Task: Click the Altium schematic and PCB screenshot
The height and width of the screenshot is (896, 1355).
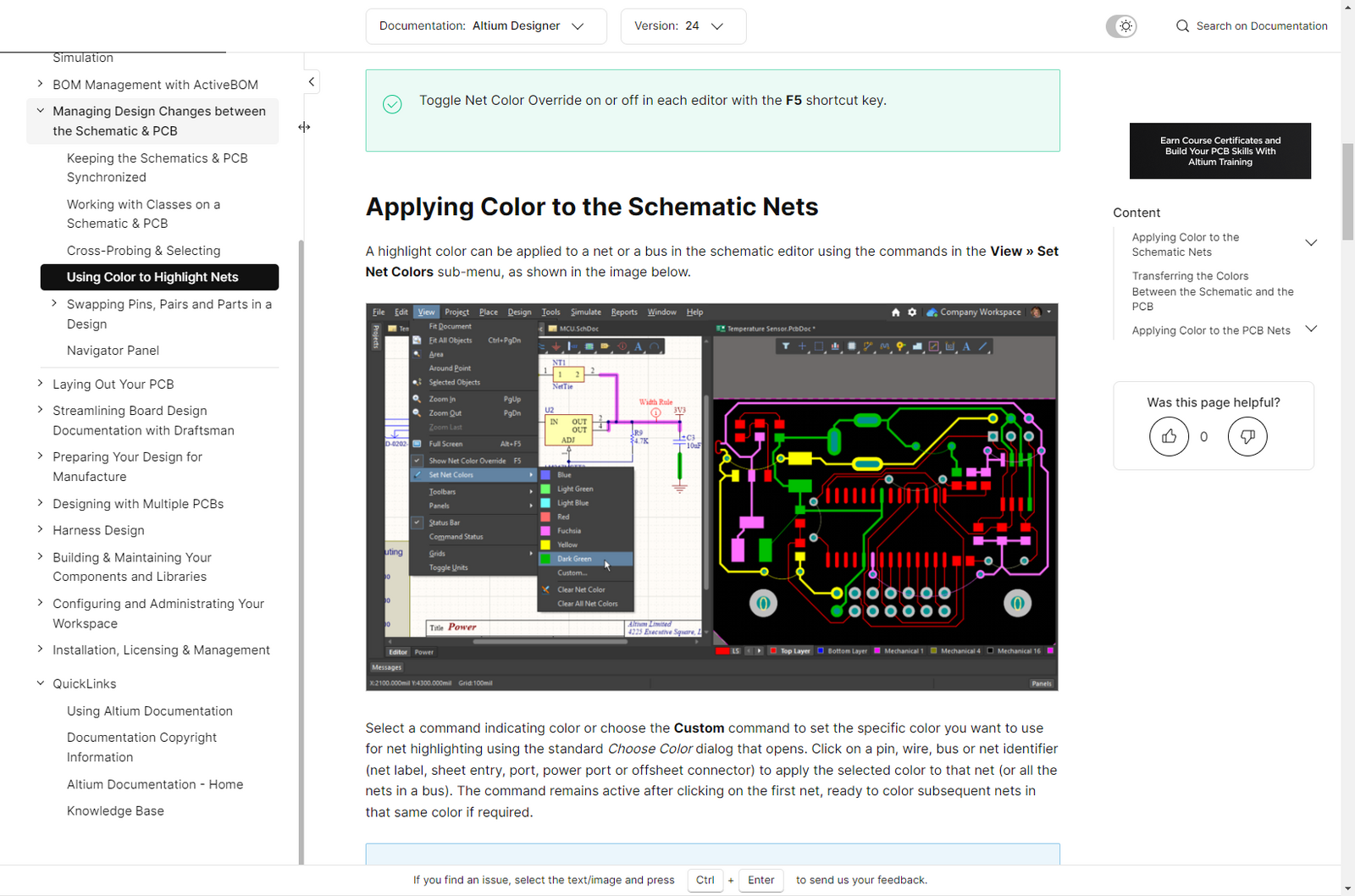Action: tap(711, 497)
